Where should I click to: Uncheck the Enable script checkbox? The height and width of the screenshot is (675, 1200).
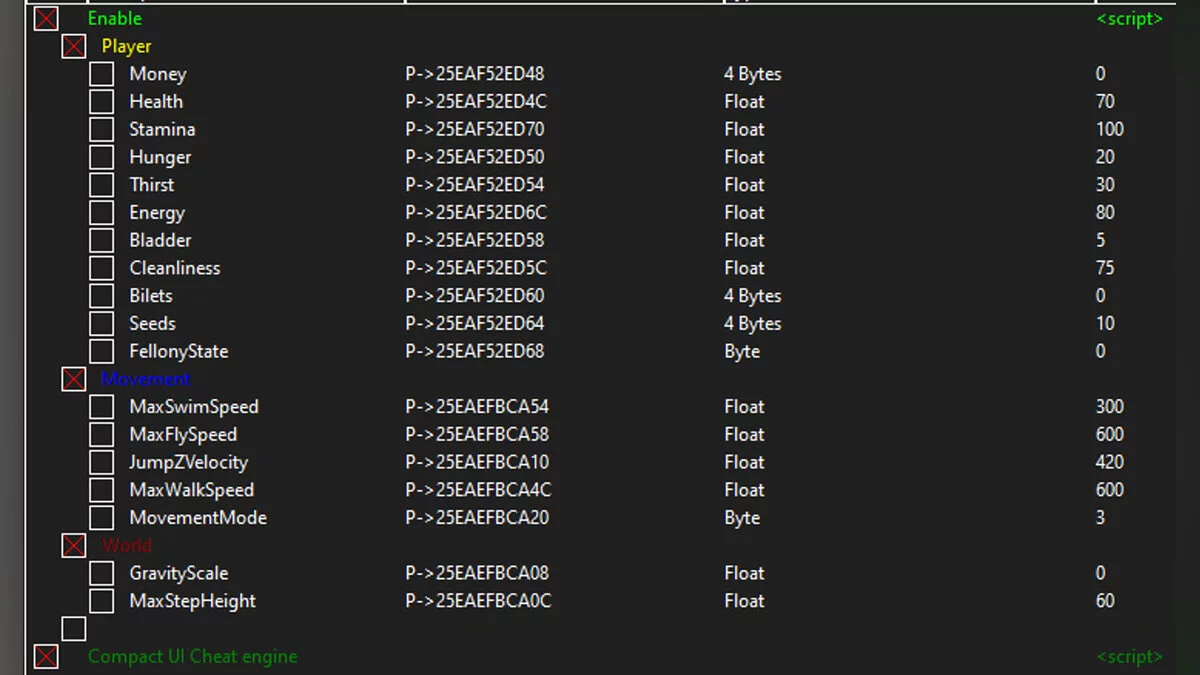click(x=46, y=19)
